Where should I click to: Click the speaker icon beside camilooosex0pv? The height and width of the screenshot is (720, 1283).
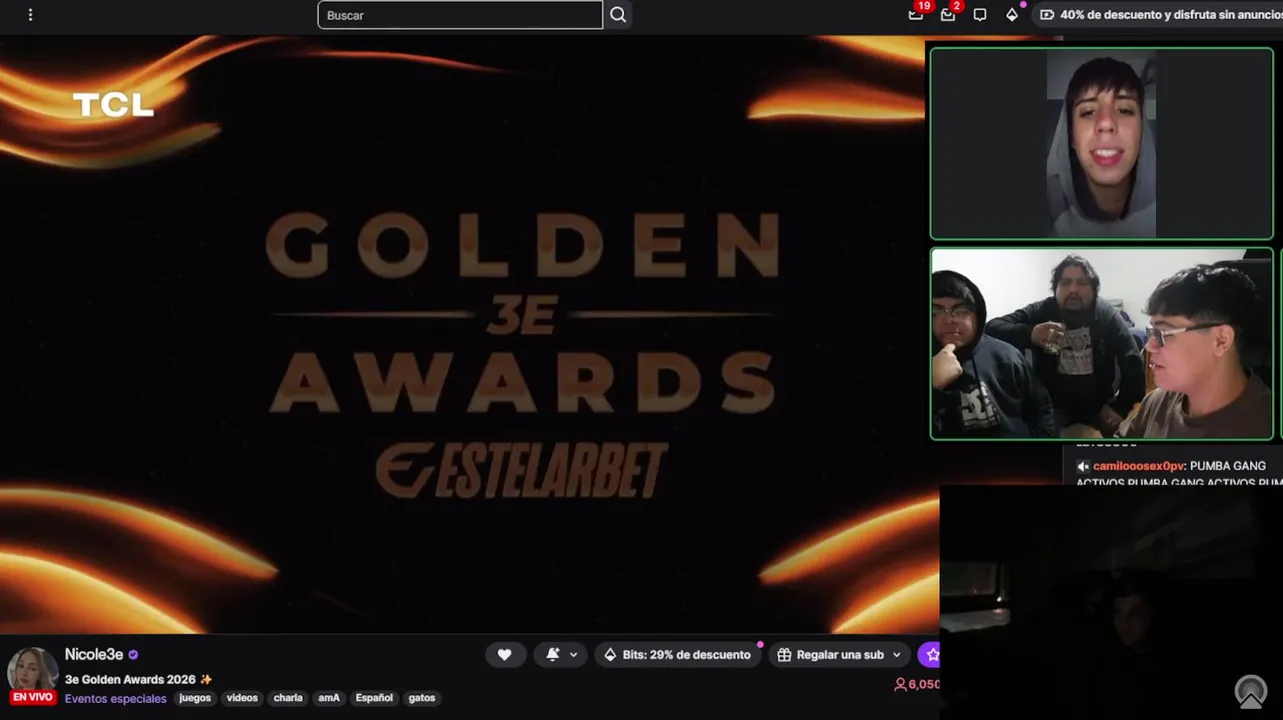pos(1082,466)
